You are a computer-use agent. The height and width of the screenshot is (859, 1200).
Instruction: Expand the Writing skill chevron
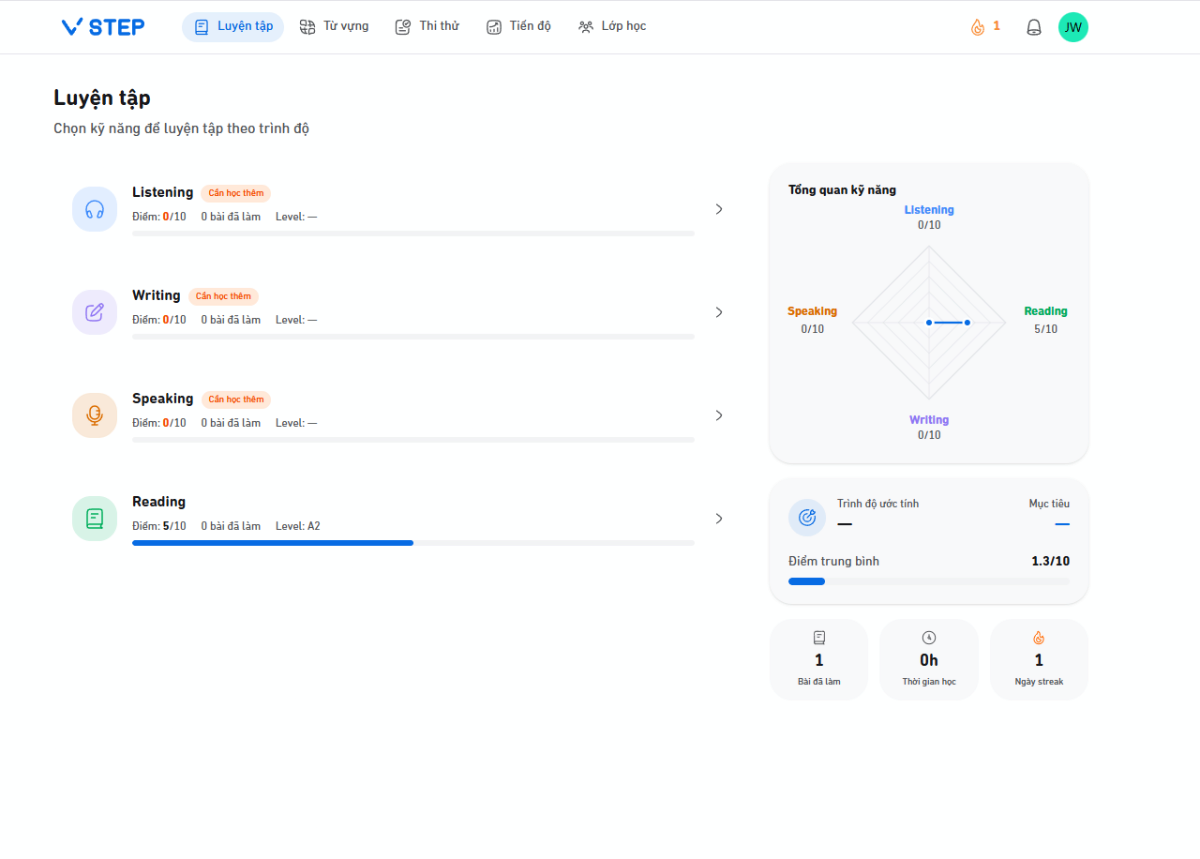[x=718, y=312]
